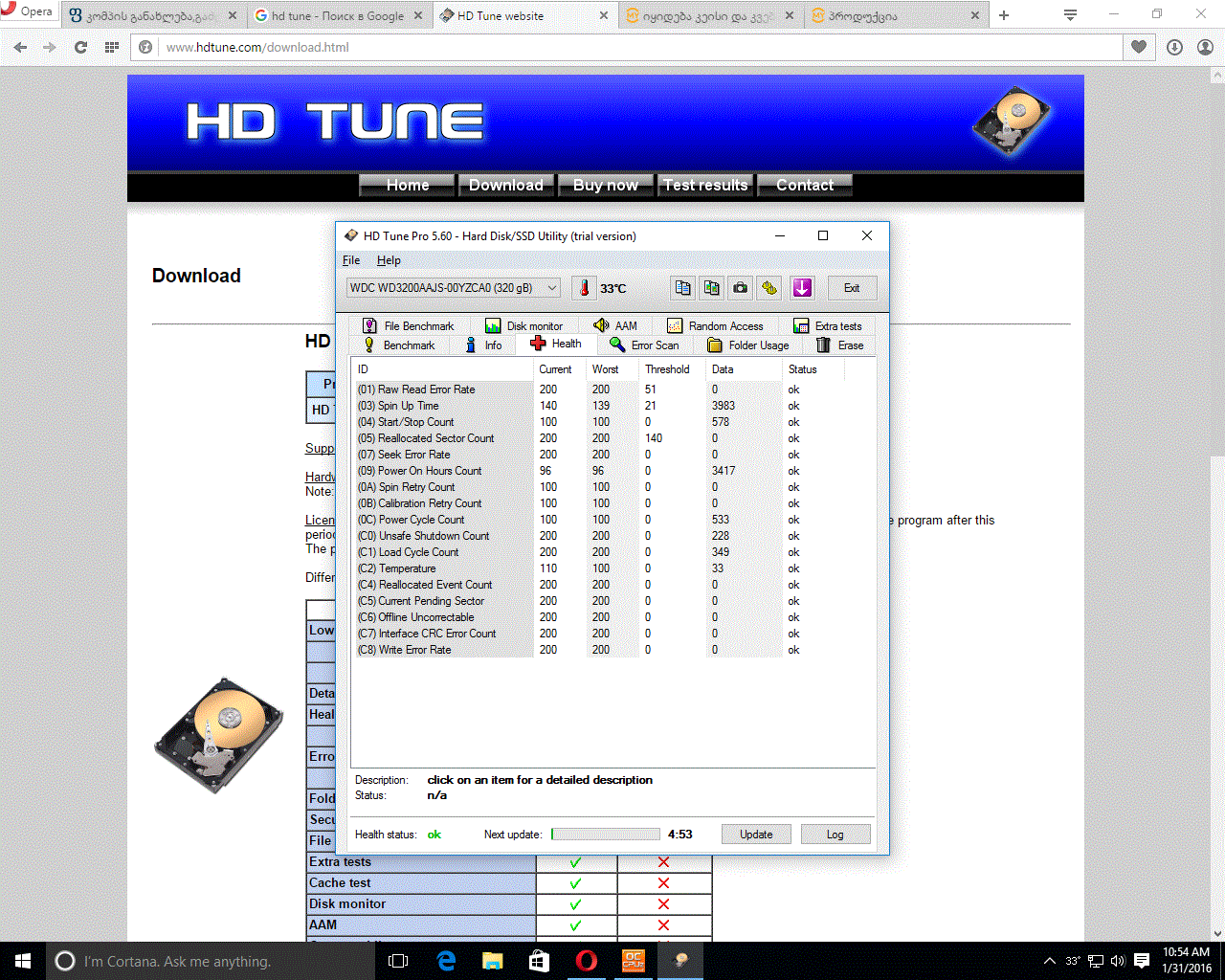Update health data with the Update button
Screen dimensions: 1225x980
[x=756, y=835]
